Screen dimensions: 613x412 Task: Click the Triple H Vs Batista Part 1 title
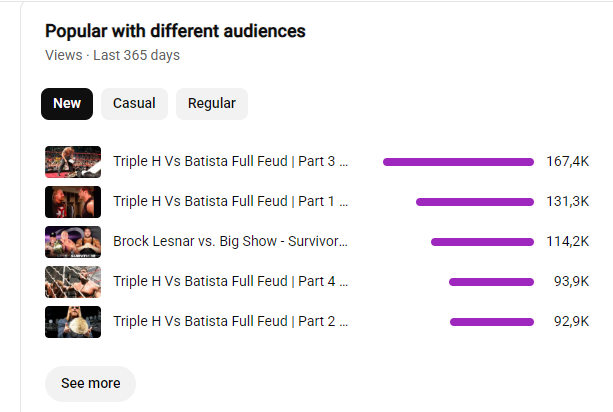[x=230, y=201]
